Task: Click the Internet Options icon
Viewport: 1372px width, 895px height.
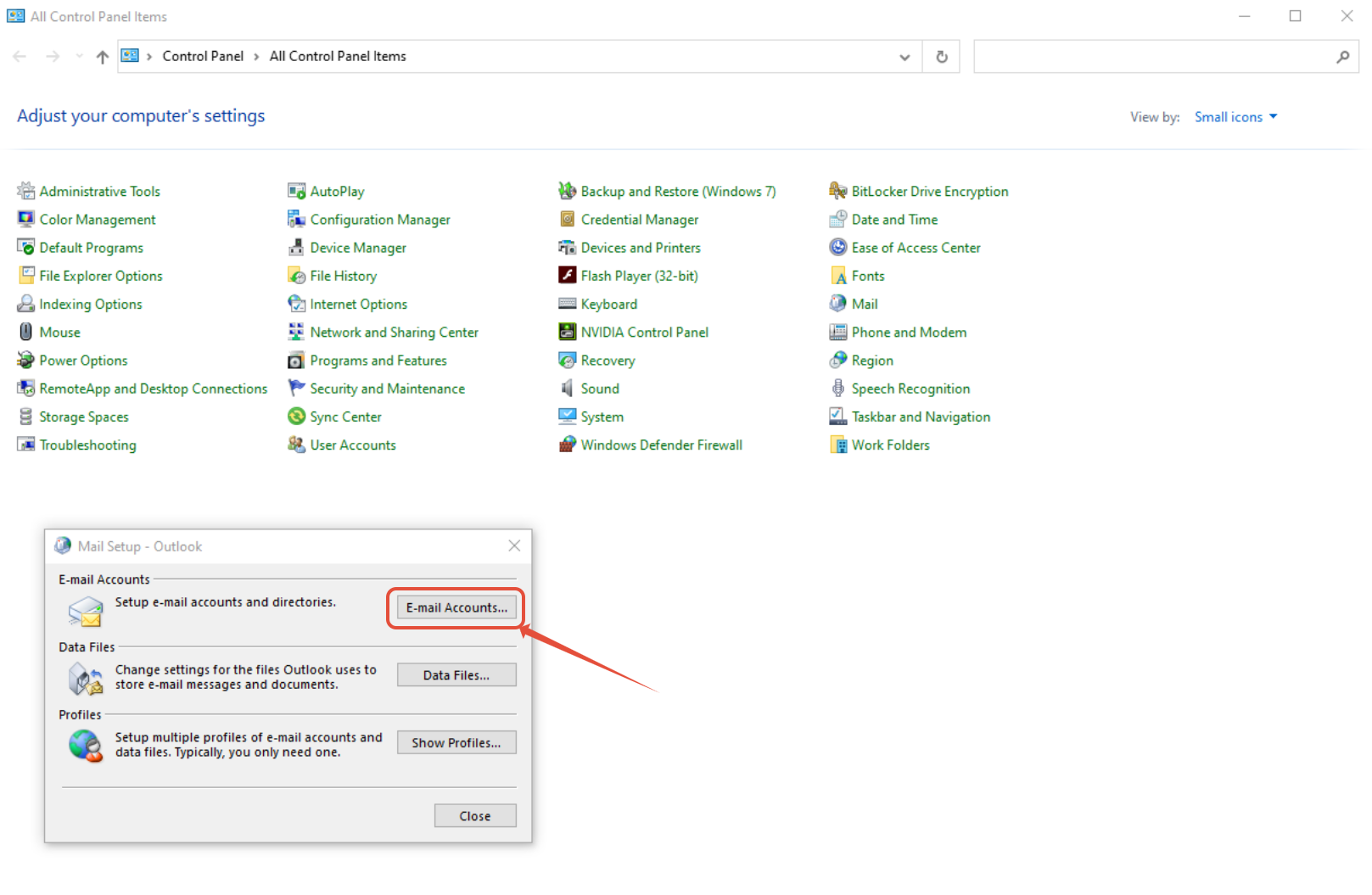Action: coord(296,304)
